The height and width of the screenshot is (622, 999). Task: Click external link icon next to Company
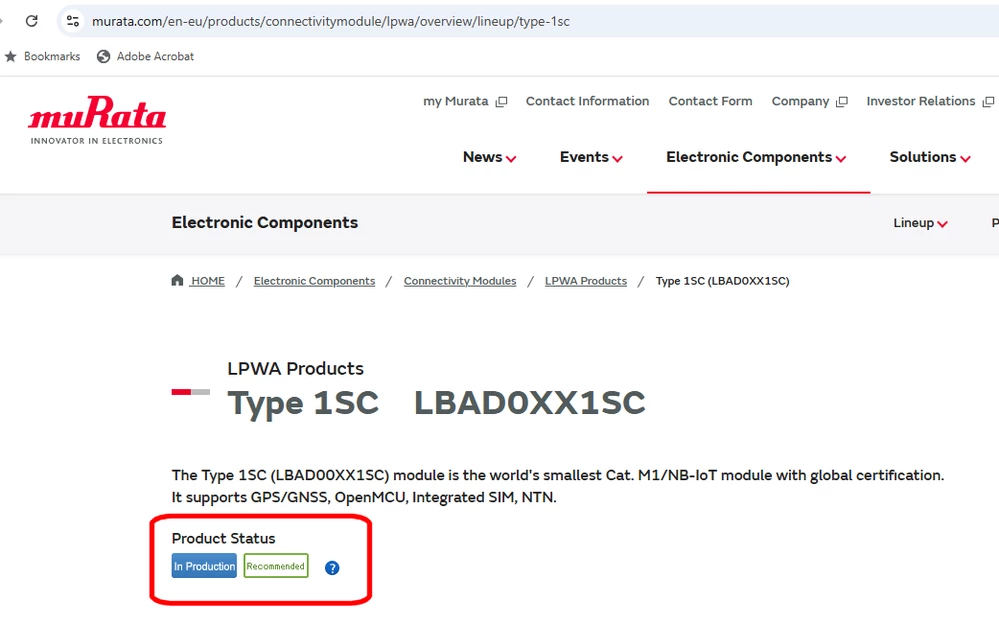(x=842, y=101)
